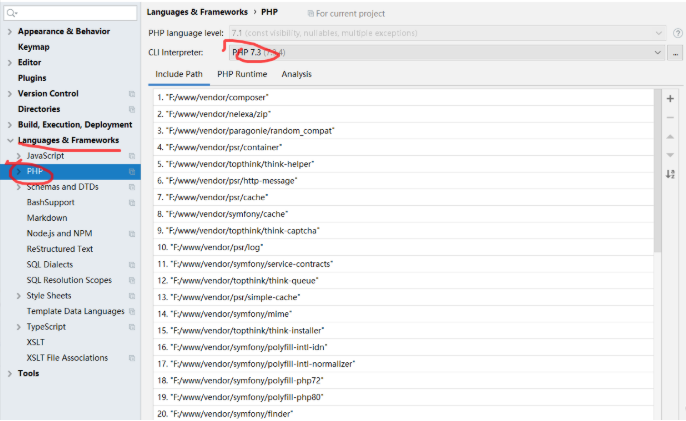Add a new include path with plus icon
The image size is (686, 421).
(x=670, y=99)
